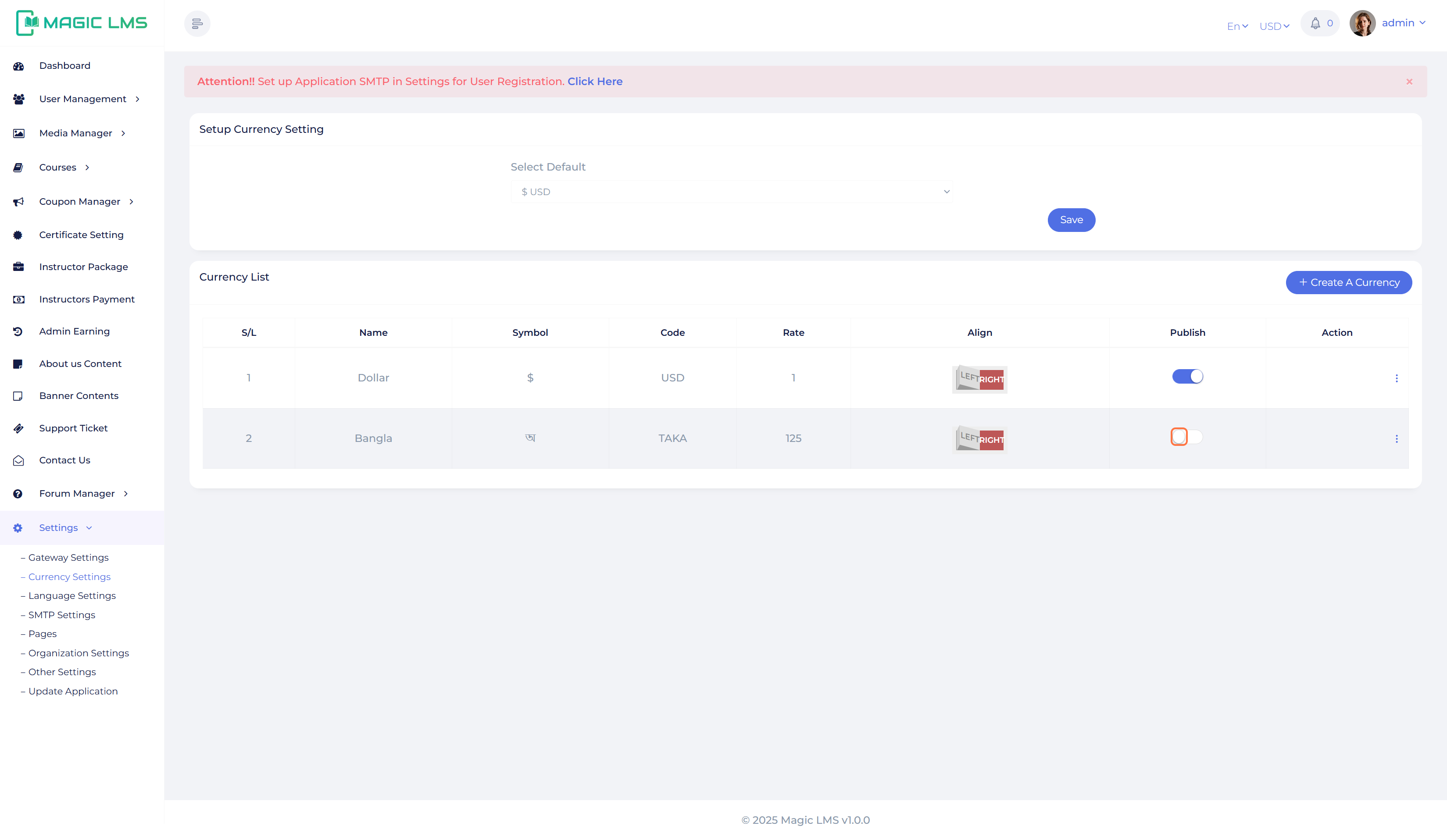Go to Other Settings submenu

[62, 672]
